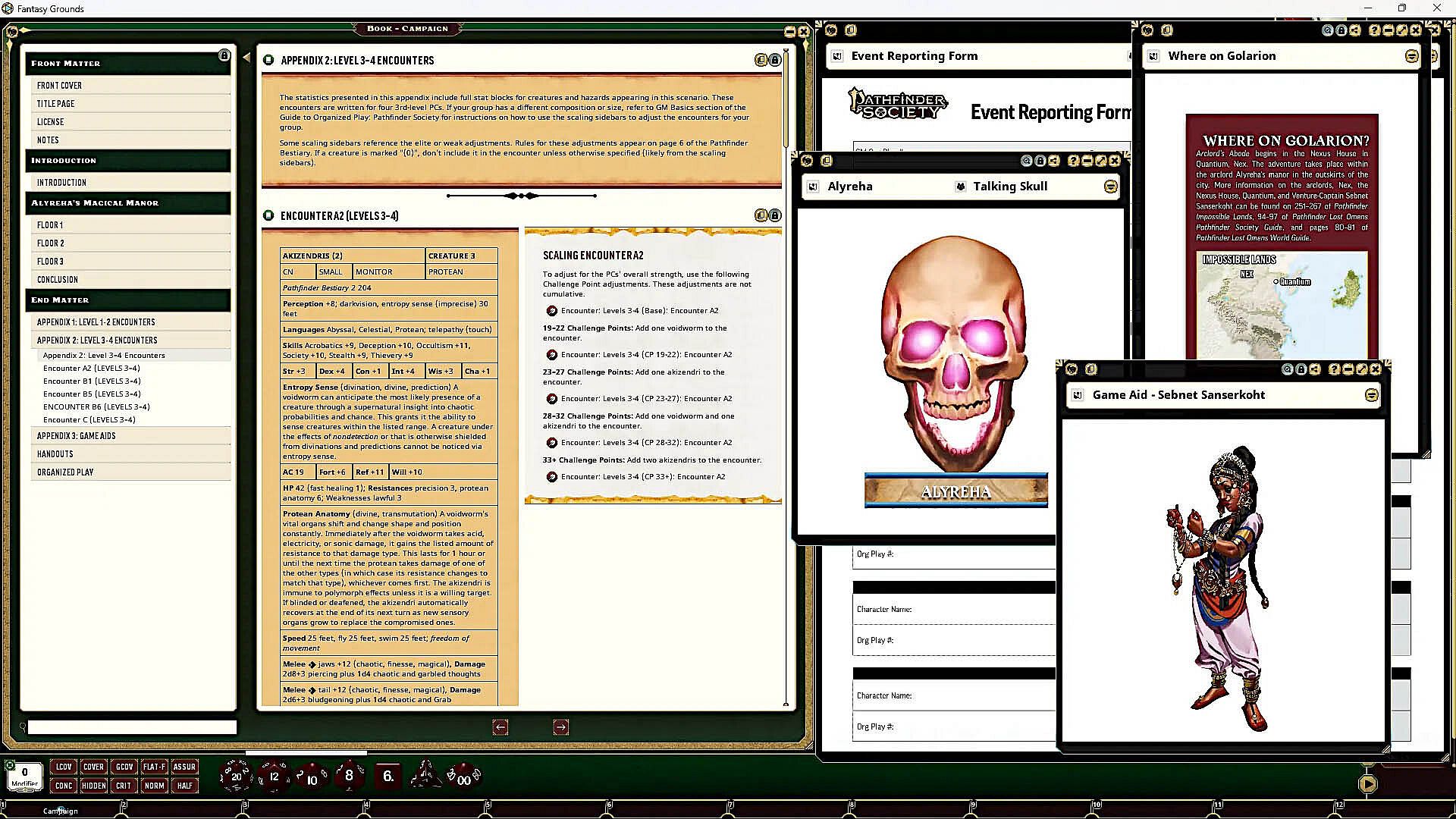
Task: Toggle the CONC modifier button
Action: pos(64,786)
